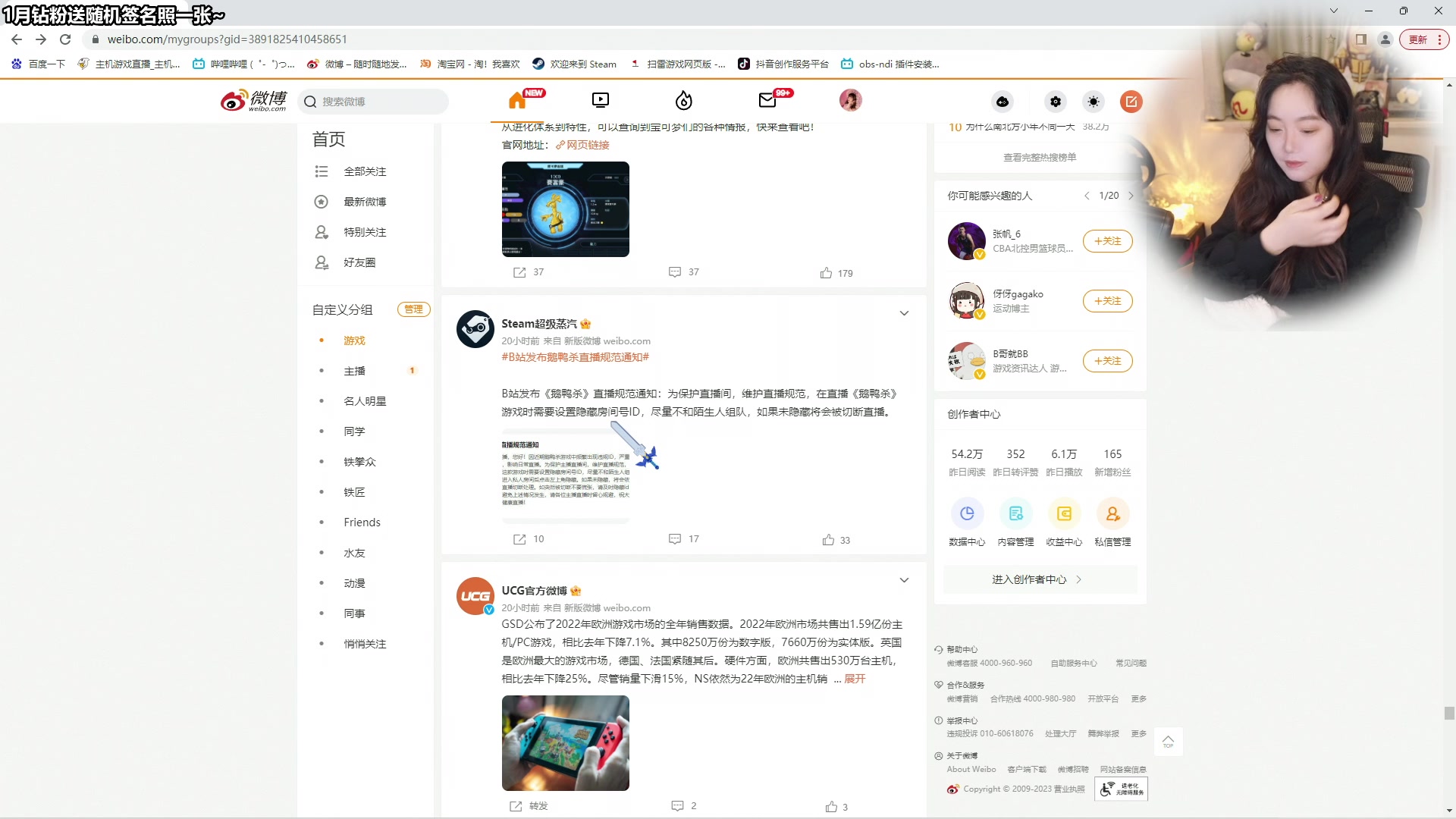Open 名人明星 custom group
This screenshot has height=819, width=1456.
click(x=365, y=401)
